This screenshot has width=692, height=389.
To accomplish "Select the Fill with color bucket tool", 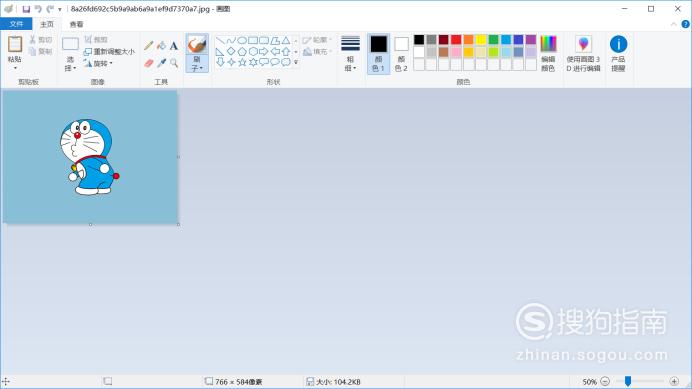I will tap(162, 45).
